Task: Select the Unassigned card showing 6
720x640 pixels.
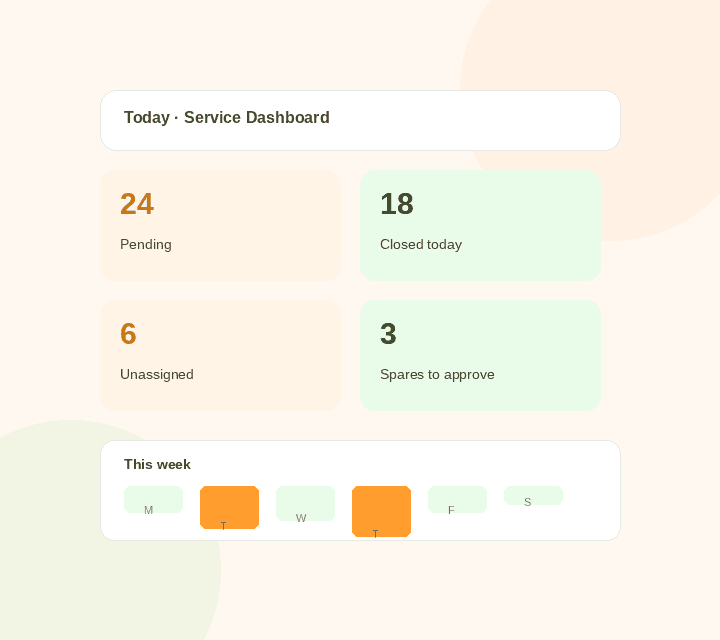Action: click(220, 355)
